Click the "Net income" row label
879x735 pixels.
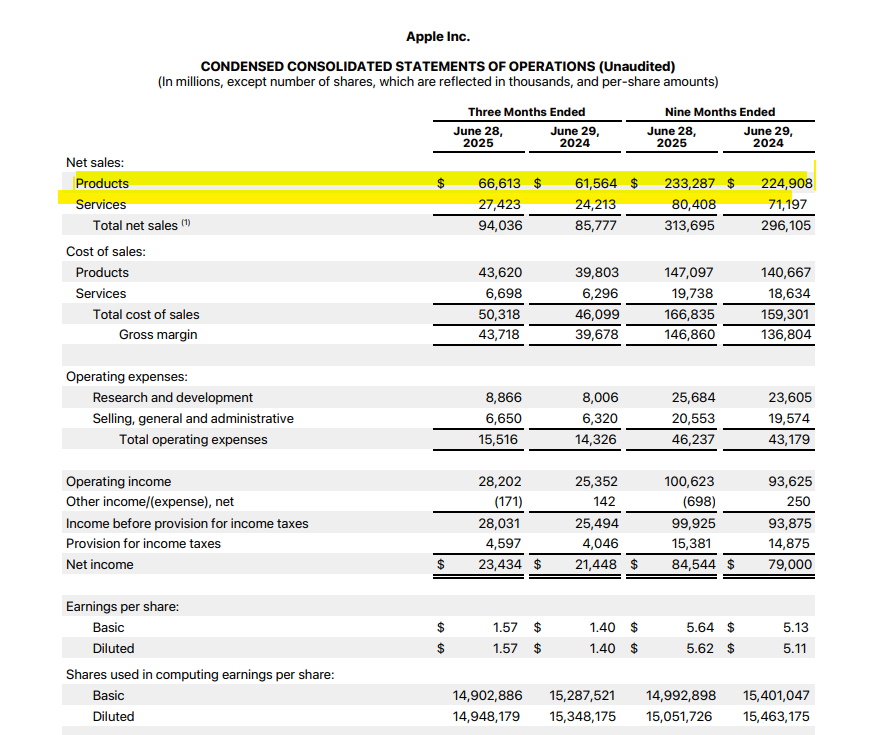[100, 565]
